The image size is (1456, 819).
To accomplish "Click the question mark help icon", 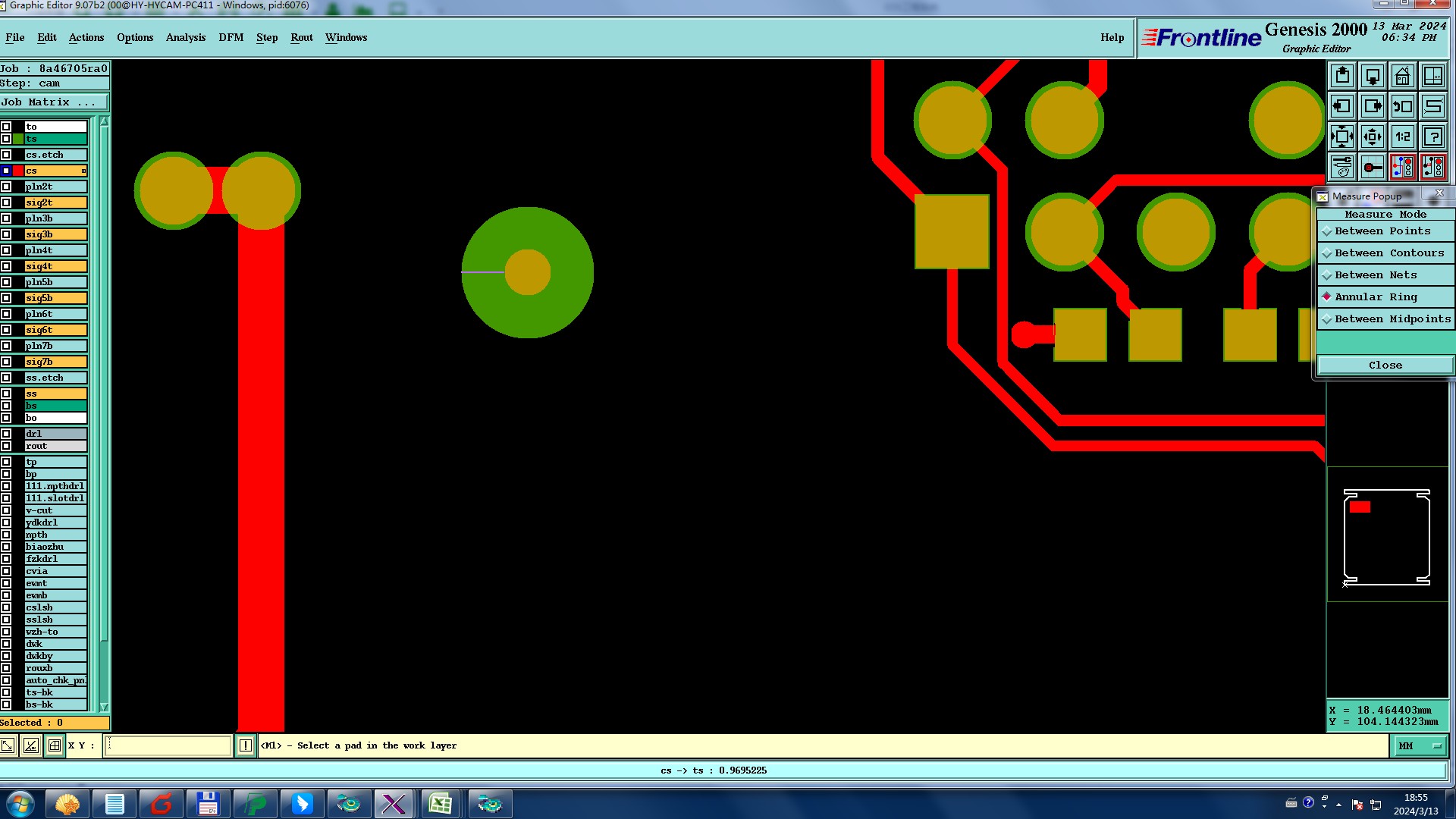I will pos(1432,137).
